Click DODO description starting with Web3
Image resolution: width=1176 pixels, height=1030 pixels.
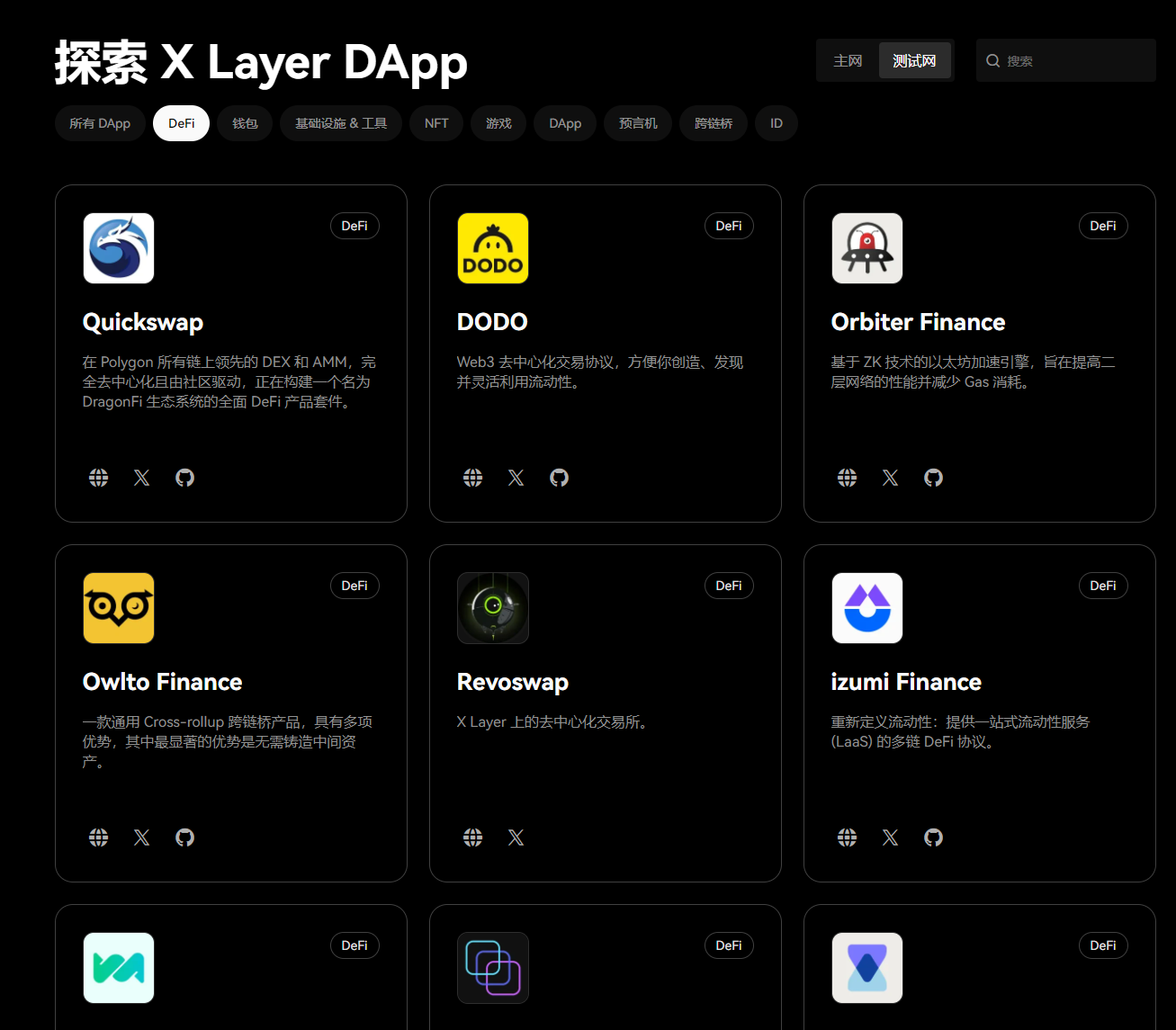[x=600, y=372]
